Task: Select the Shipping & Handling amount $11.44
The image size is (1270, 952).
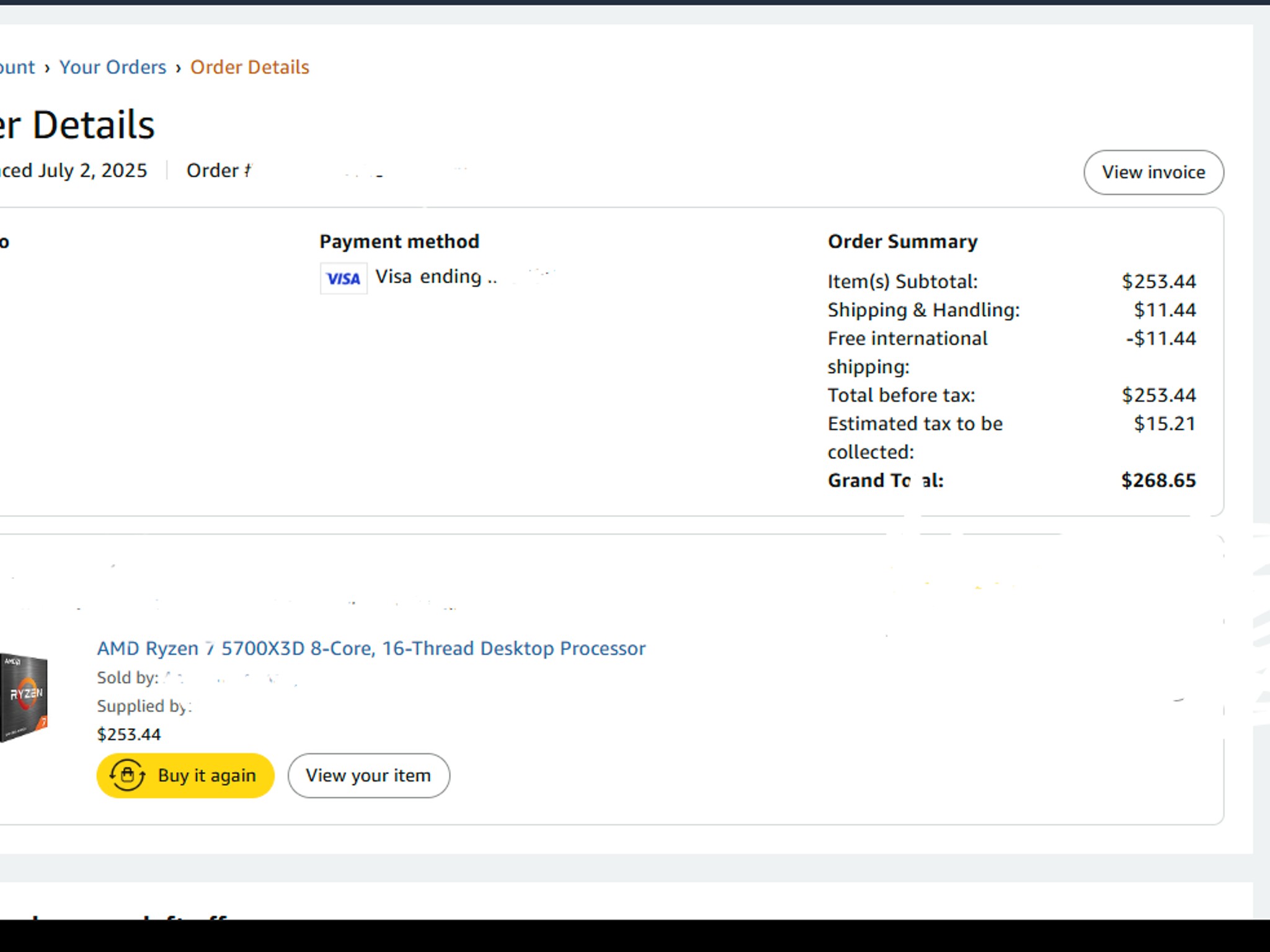Action: (1165, 310)
